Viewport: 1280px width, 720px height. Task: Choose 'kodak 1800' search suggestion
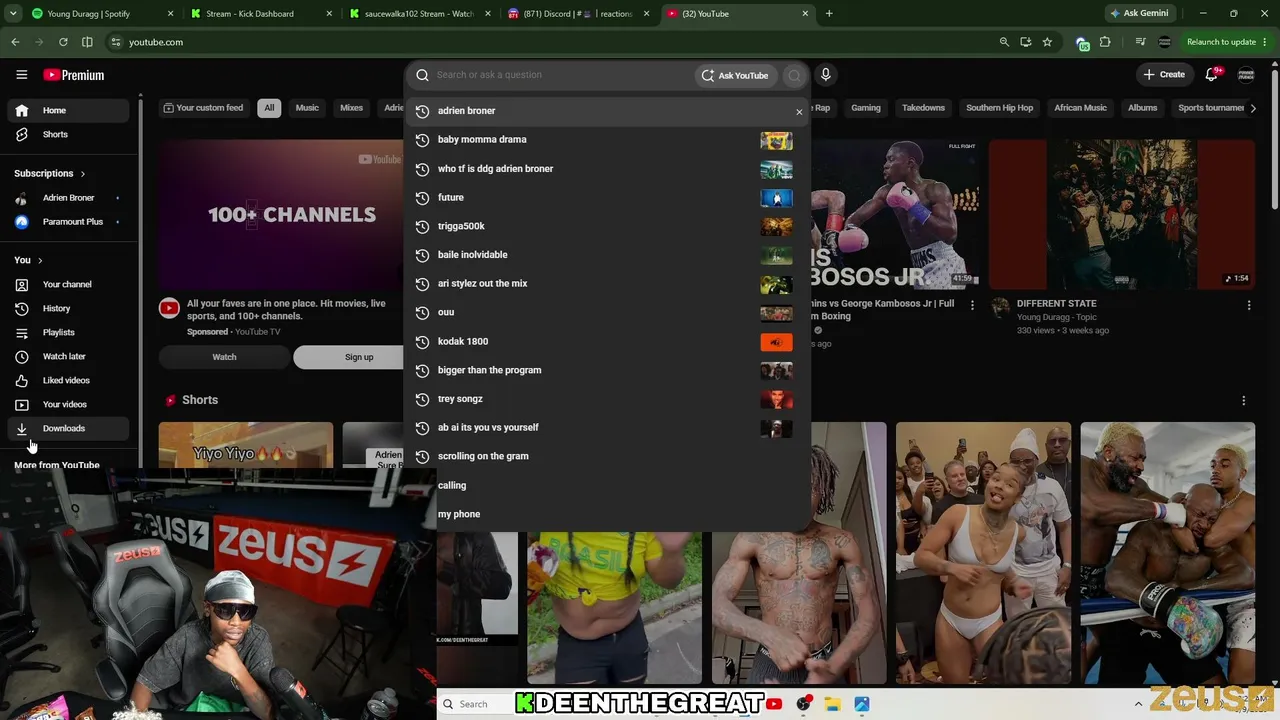coord(607,342)
